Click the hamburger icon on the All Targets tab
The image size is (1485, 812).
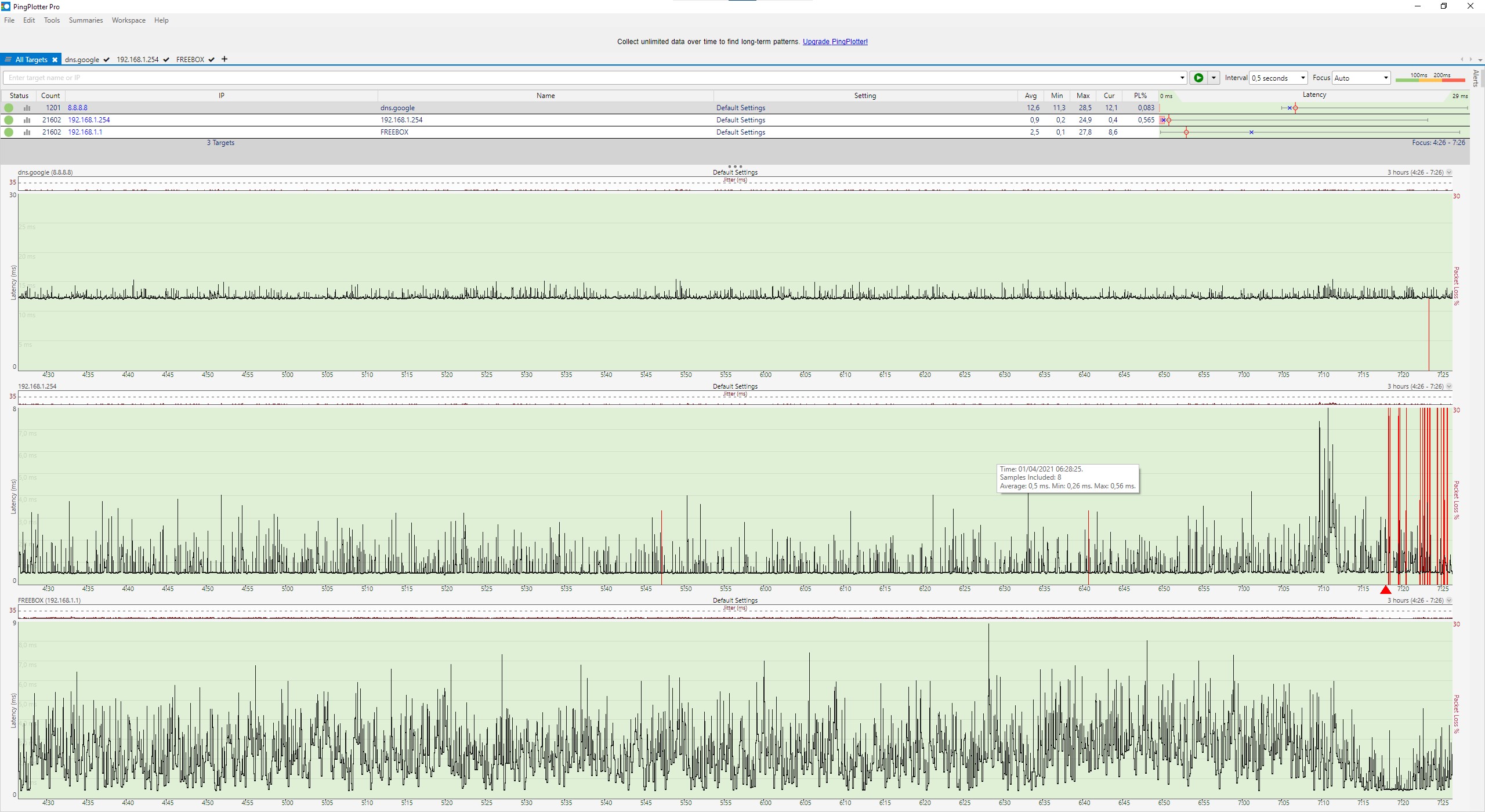(8, 60)
